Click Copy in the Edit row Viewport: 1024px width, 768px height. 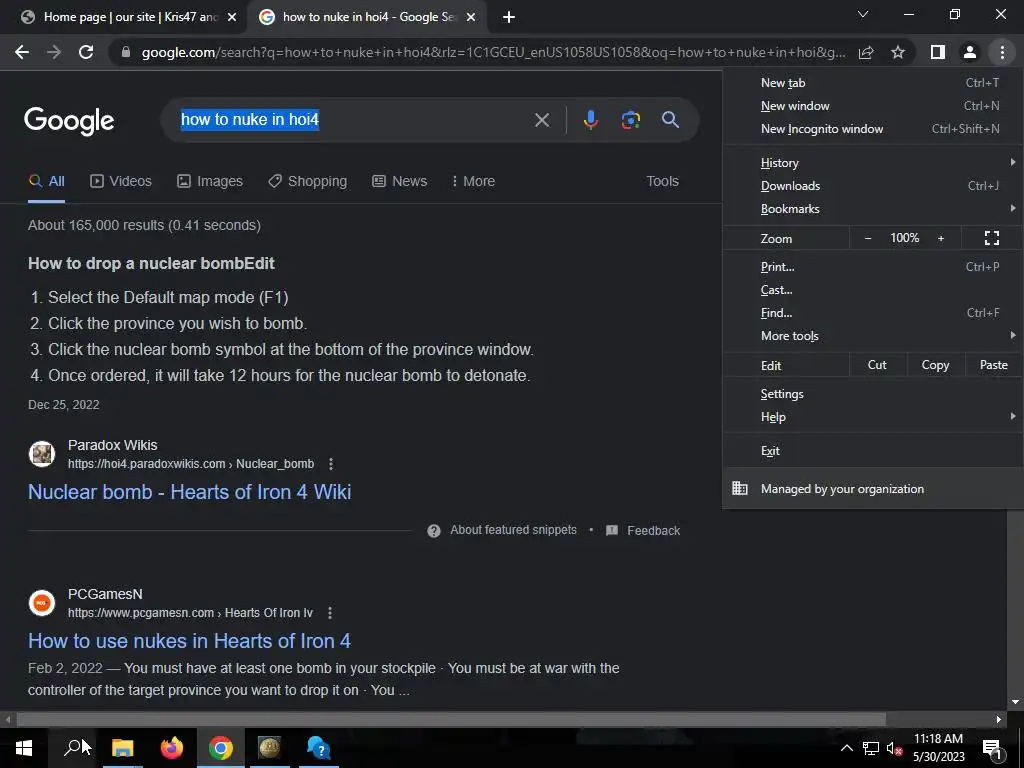click(935, 365)
